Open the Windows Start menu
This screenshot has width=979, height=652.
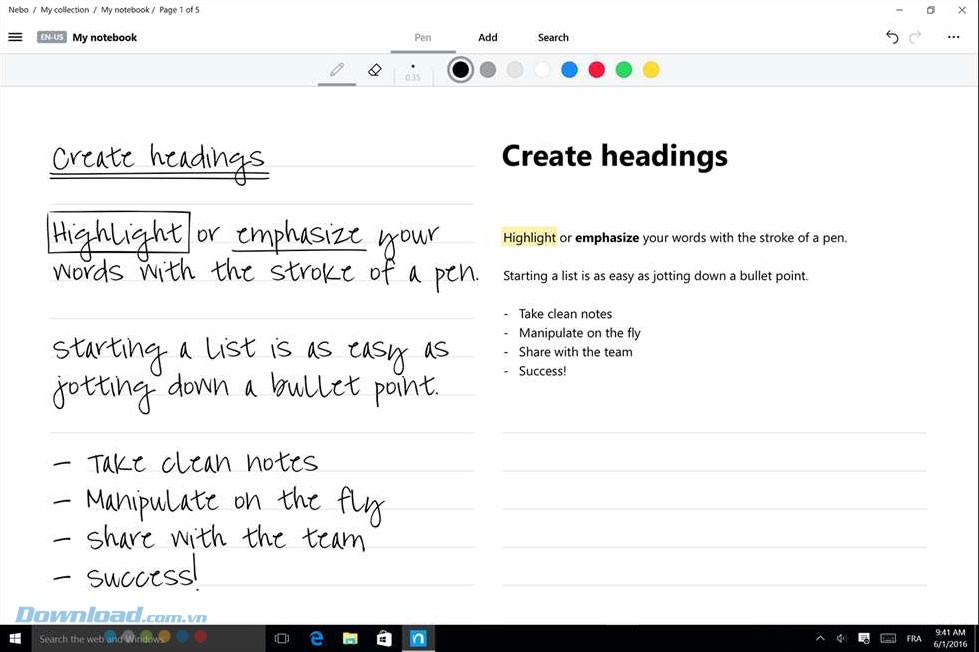coord(15,638)
